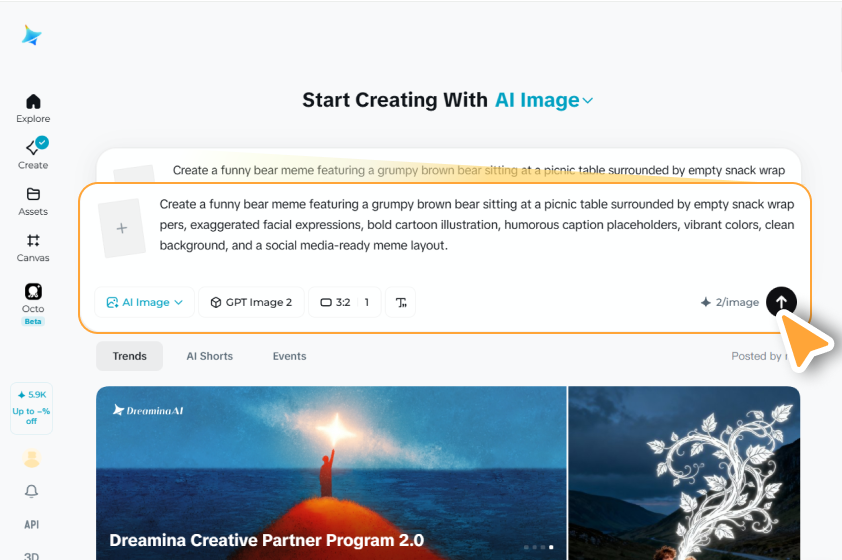This screenshot has height=560, width=842.
Task: Click the Dreamina logo icon
Action: click(x=32, y=35)
